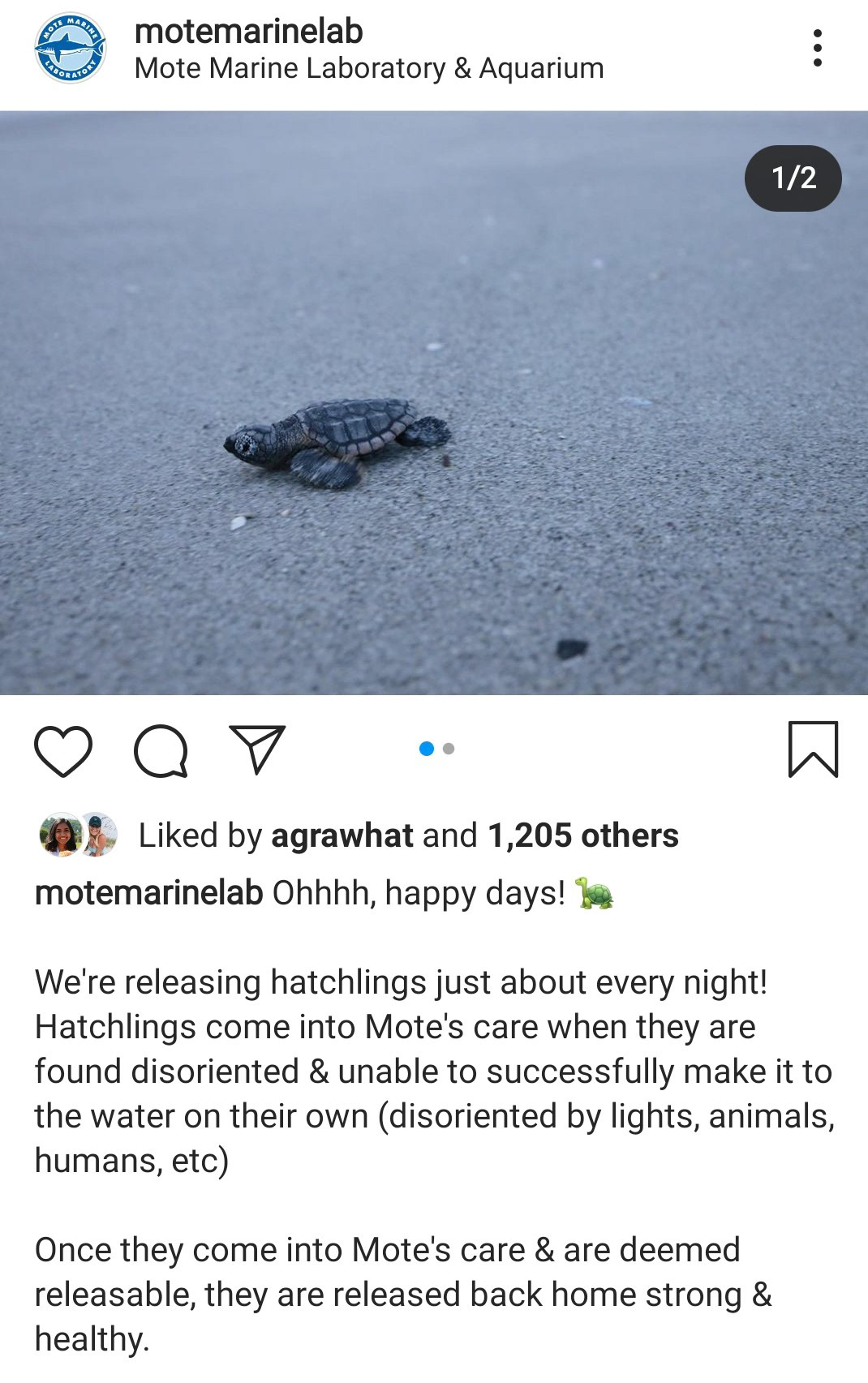
Task: Tap the right liker avatar wearing a cap
Action: coord(99,835)
